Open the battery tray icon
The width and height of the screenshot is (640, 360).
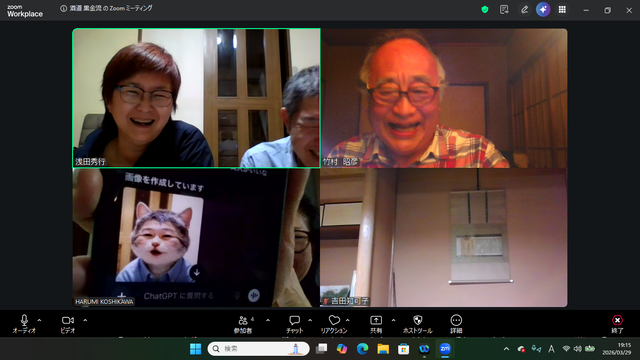[590, 349]
